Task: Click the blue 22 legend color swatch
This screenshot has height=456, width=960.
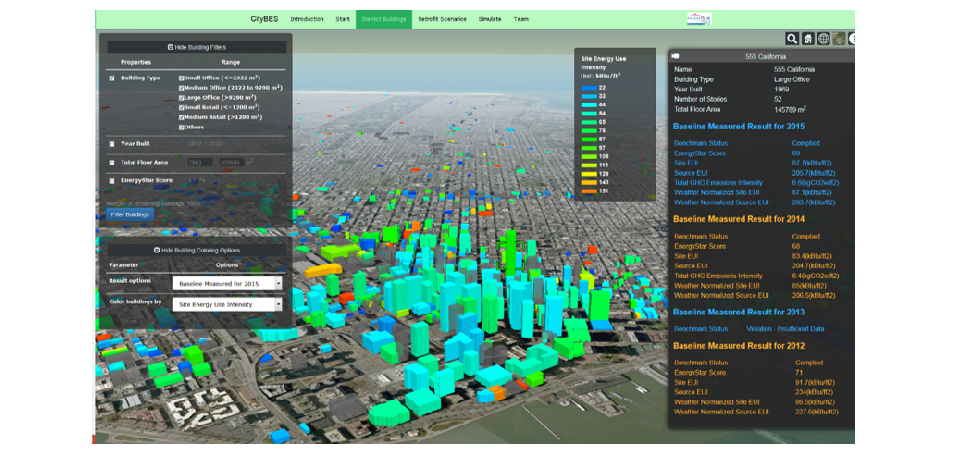Action: click(589, 89)
